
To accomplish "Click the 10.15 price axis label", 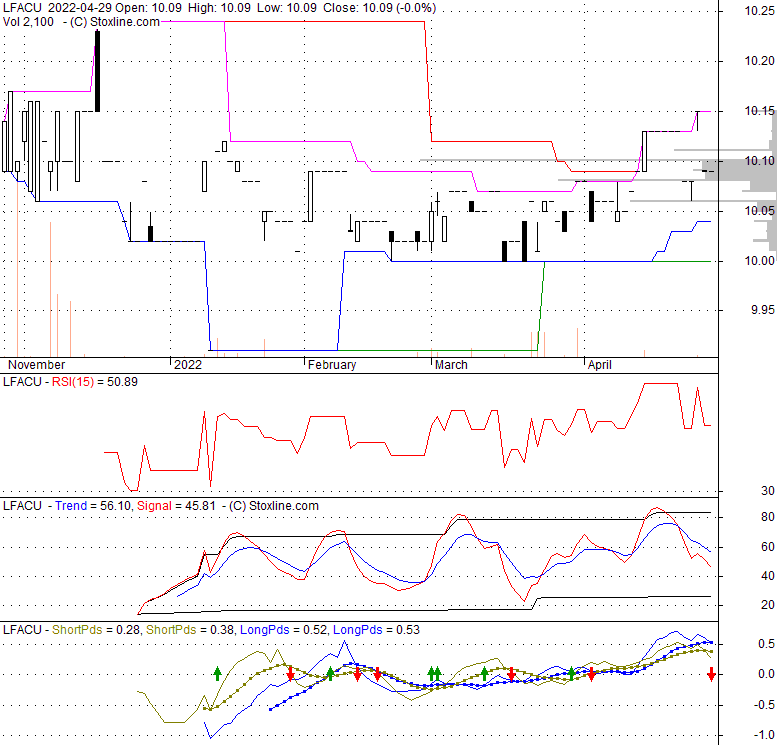I will pyautogui.click(x=759, y=111).
